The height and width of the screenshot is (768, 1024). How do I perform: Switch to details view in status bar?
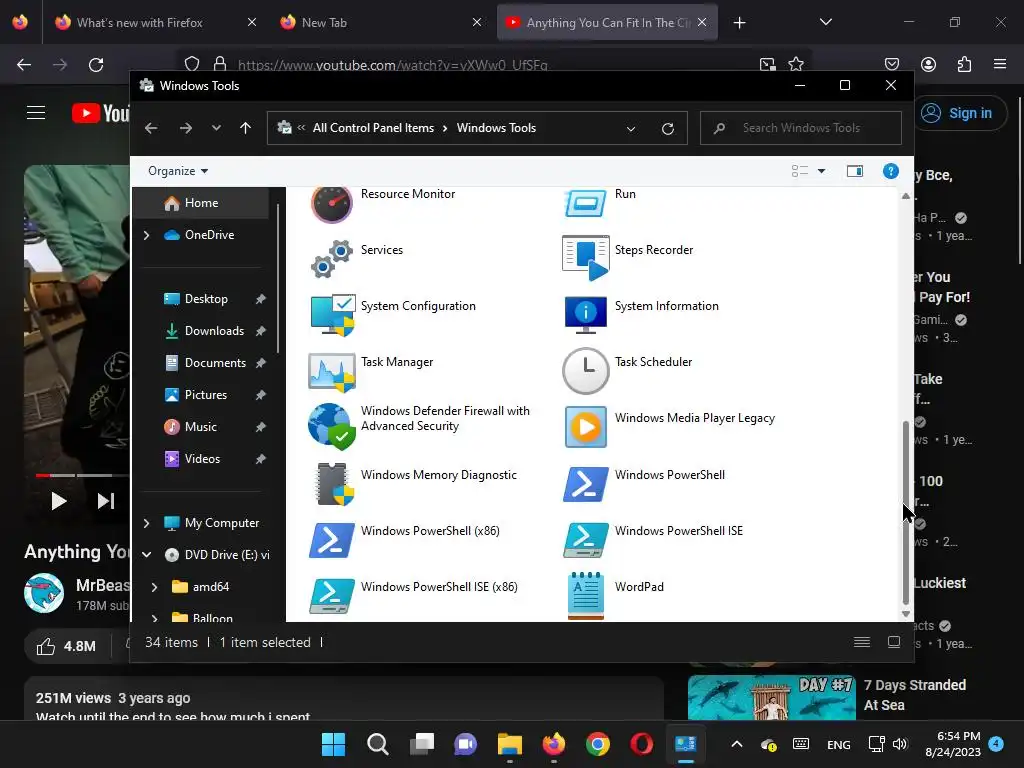[862, 642]
